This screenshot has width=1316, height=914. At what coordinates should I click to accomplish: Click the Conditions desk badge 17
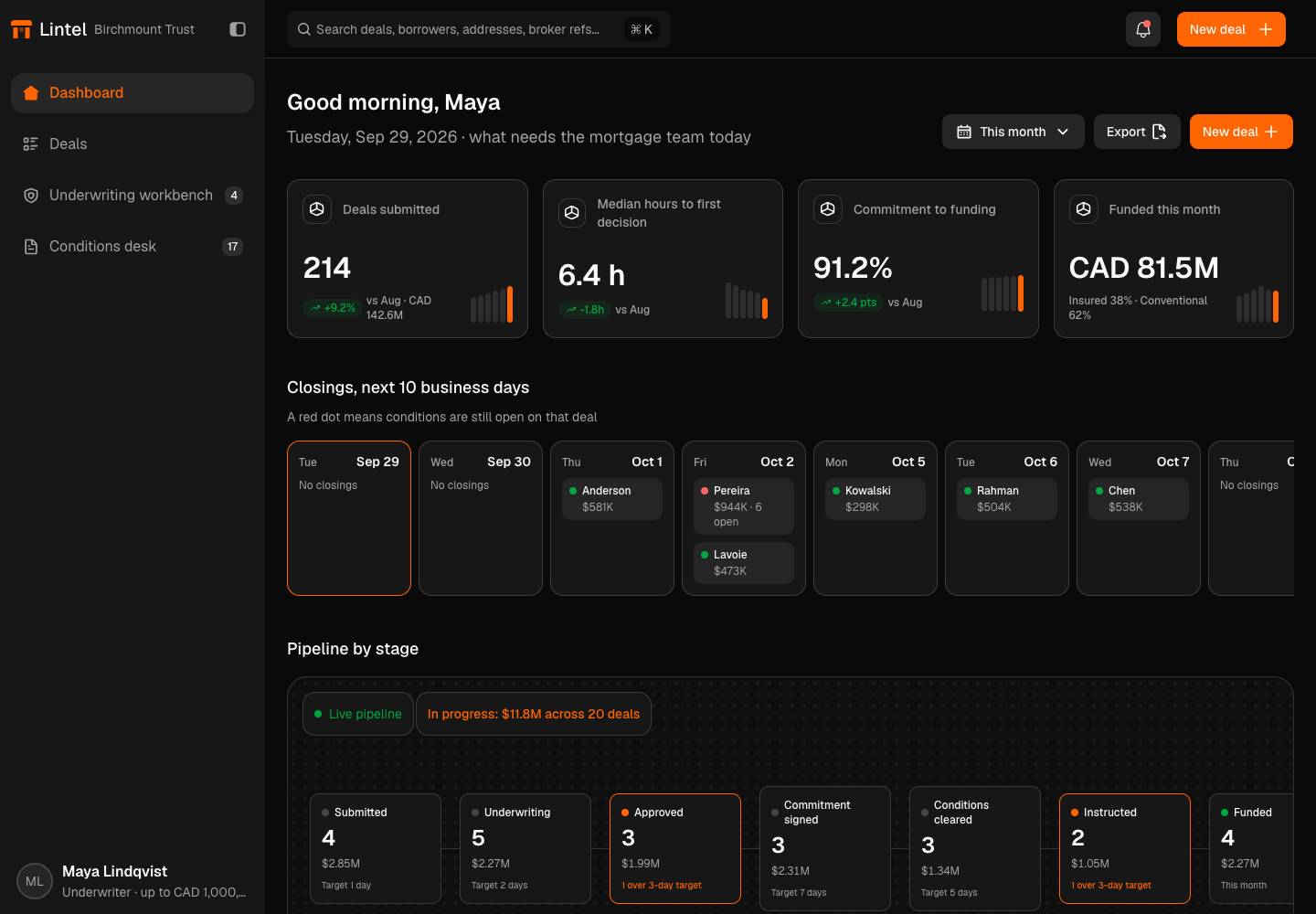233,247
